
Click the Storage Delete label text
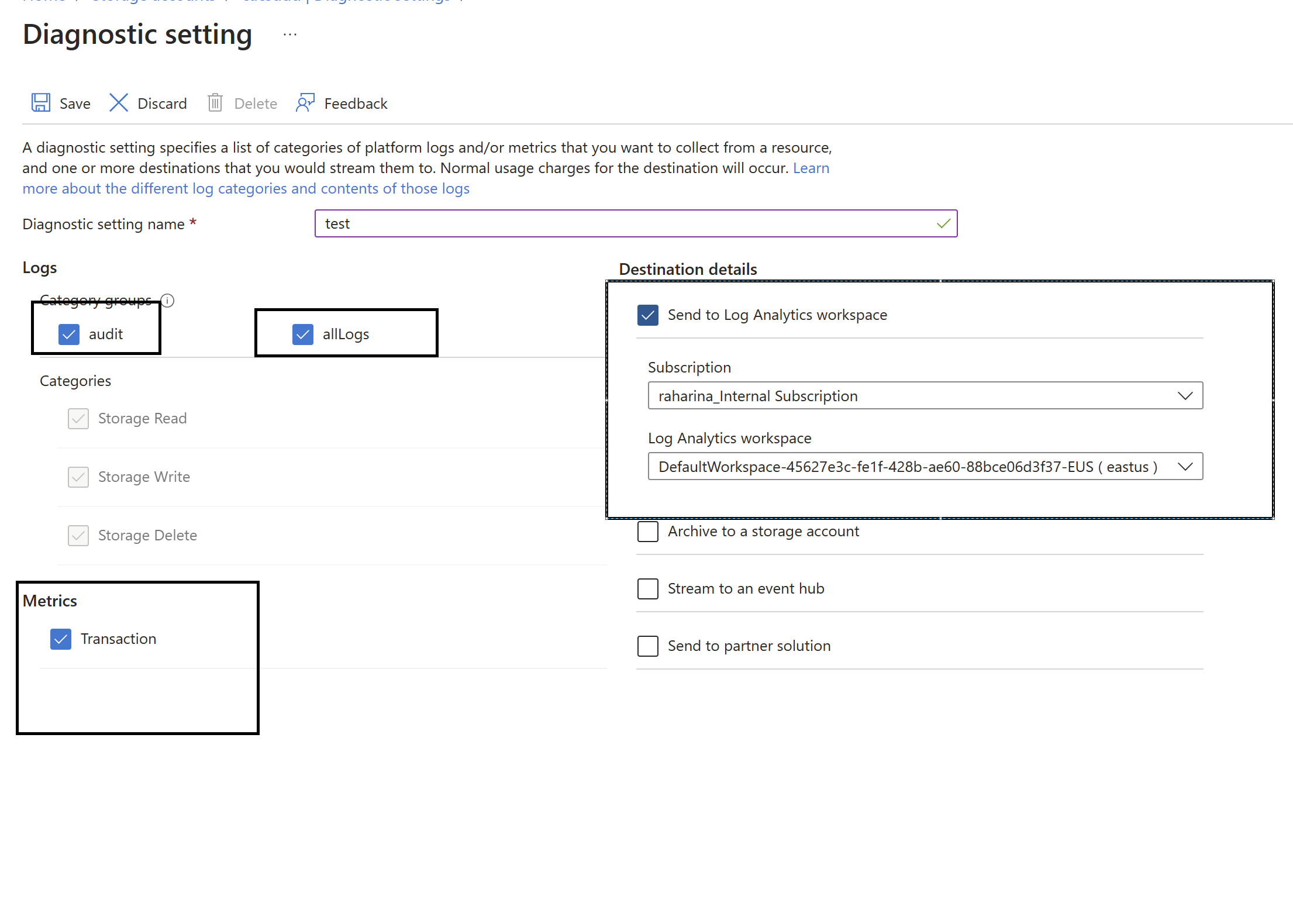coord(147,536)
